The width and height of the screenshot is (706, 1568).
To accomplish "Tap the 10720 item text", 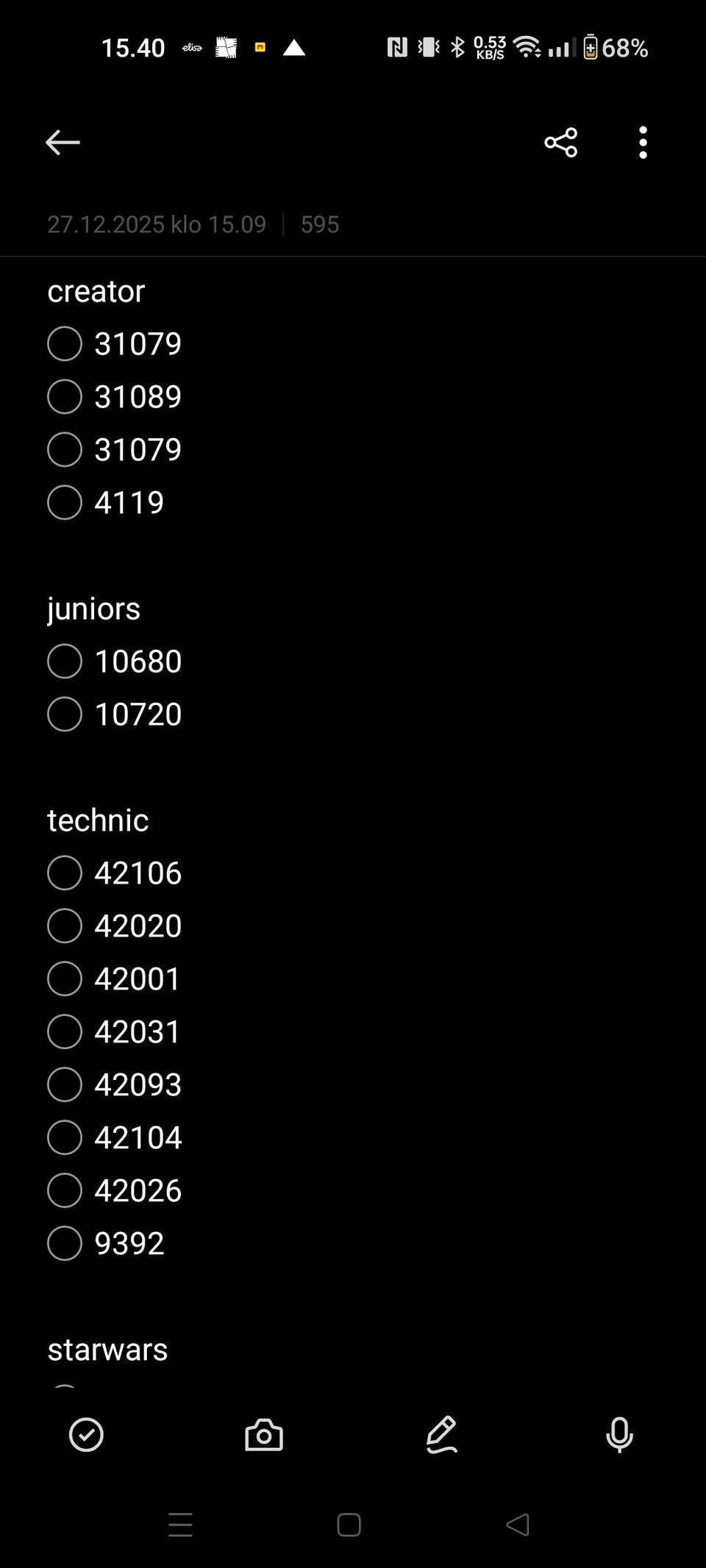I will [138, 715].
